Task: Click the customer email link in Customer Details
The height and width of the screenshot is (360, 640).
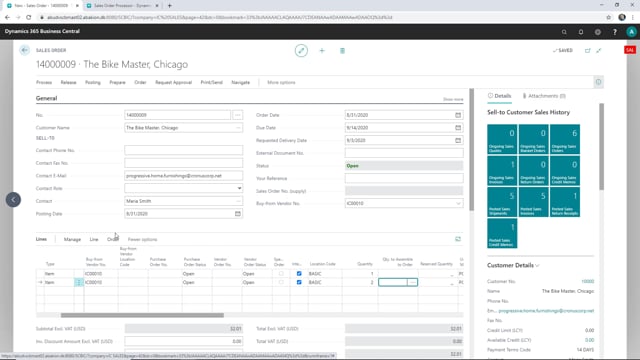Action: coord(546,311)
